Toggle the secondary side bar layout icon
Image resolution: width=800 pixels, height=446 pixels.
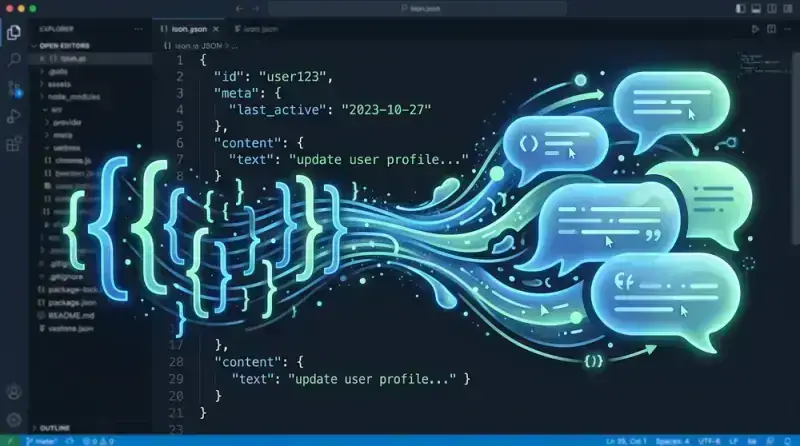pos(772,9)
